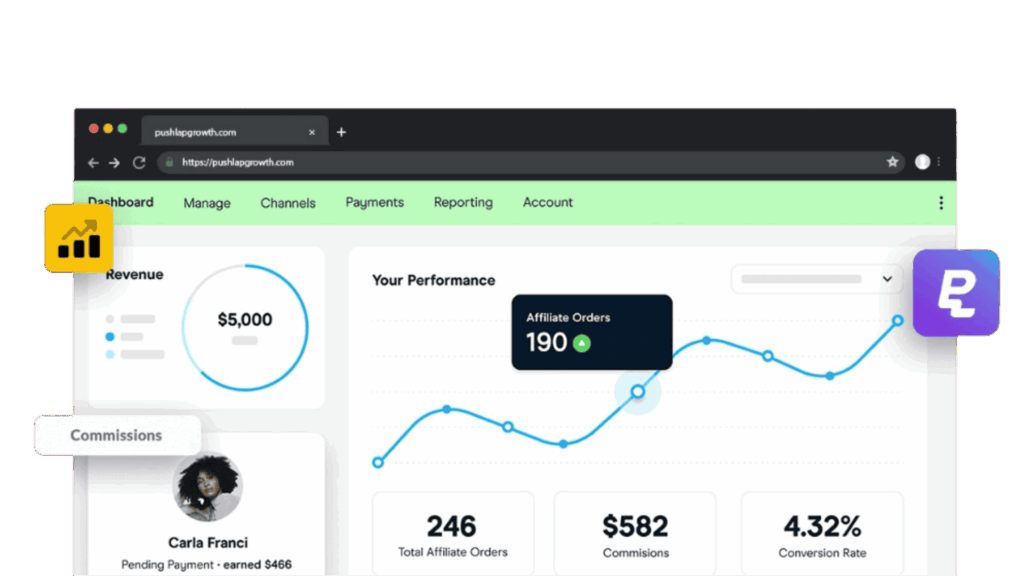Viewport: 1024px width, 576px height.
Task: Open the Manage menu item
Action: 207,203
